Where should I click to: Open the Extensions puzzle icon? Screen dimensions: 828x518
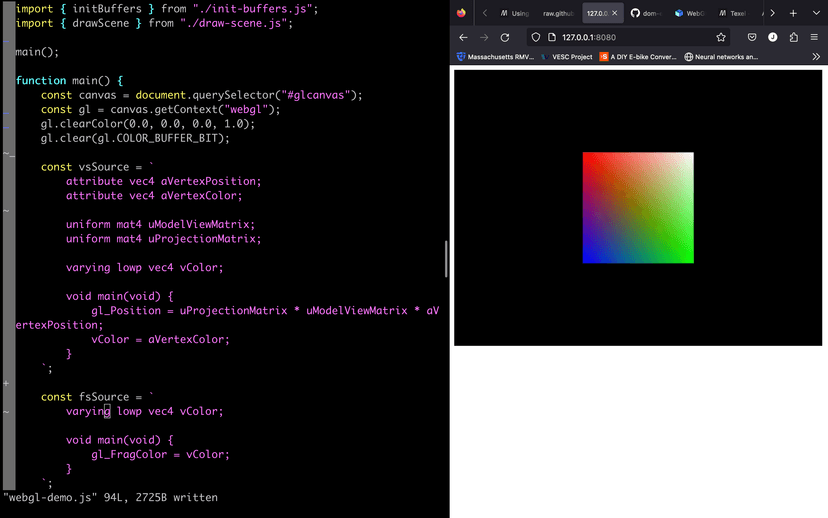794,37
